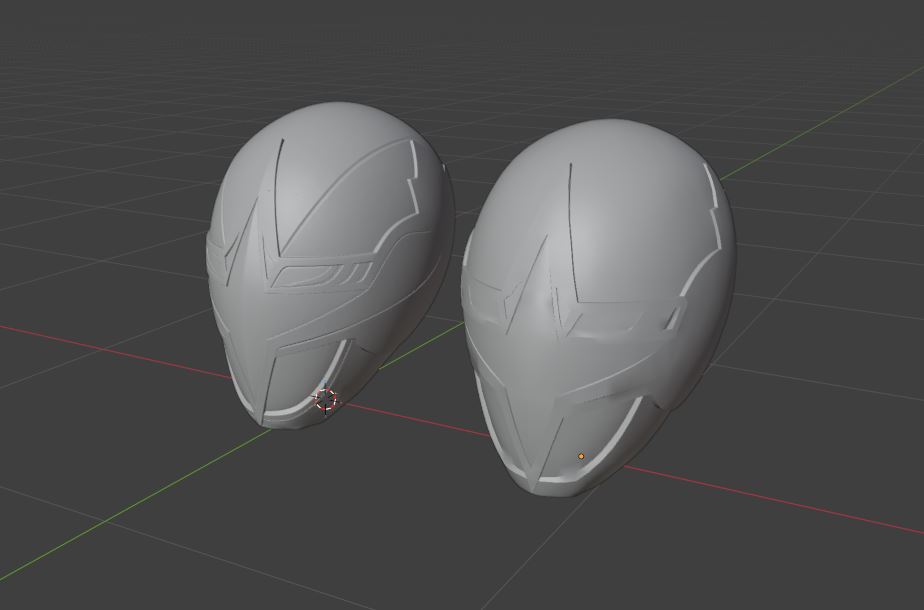Select the left helmet model with visor details
This screenshot has width=924, height=610.
tap(331, 265)
